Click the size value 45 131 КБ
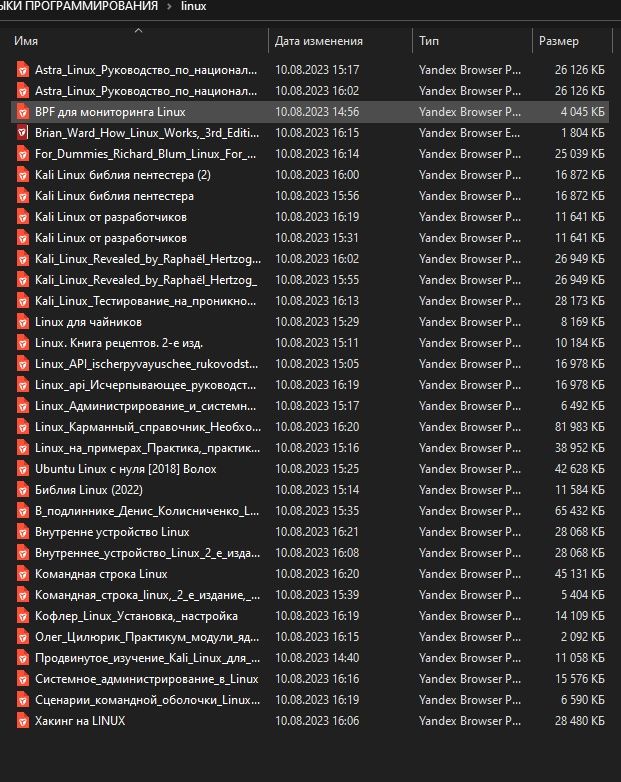Image resolution: width=621 pixels, height=782 pixels. [580, 574]
